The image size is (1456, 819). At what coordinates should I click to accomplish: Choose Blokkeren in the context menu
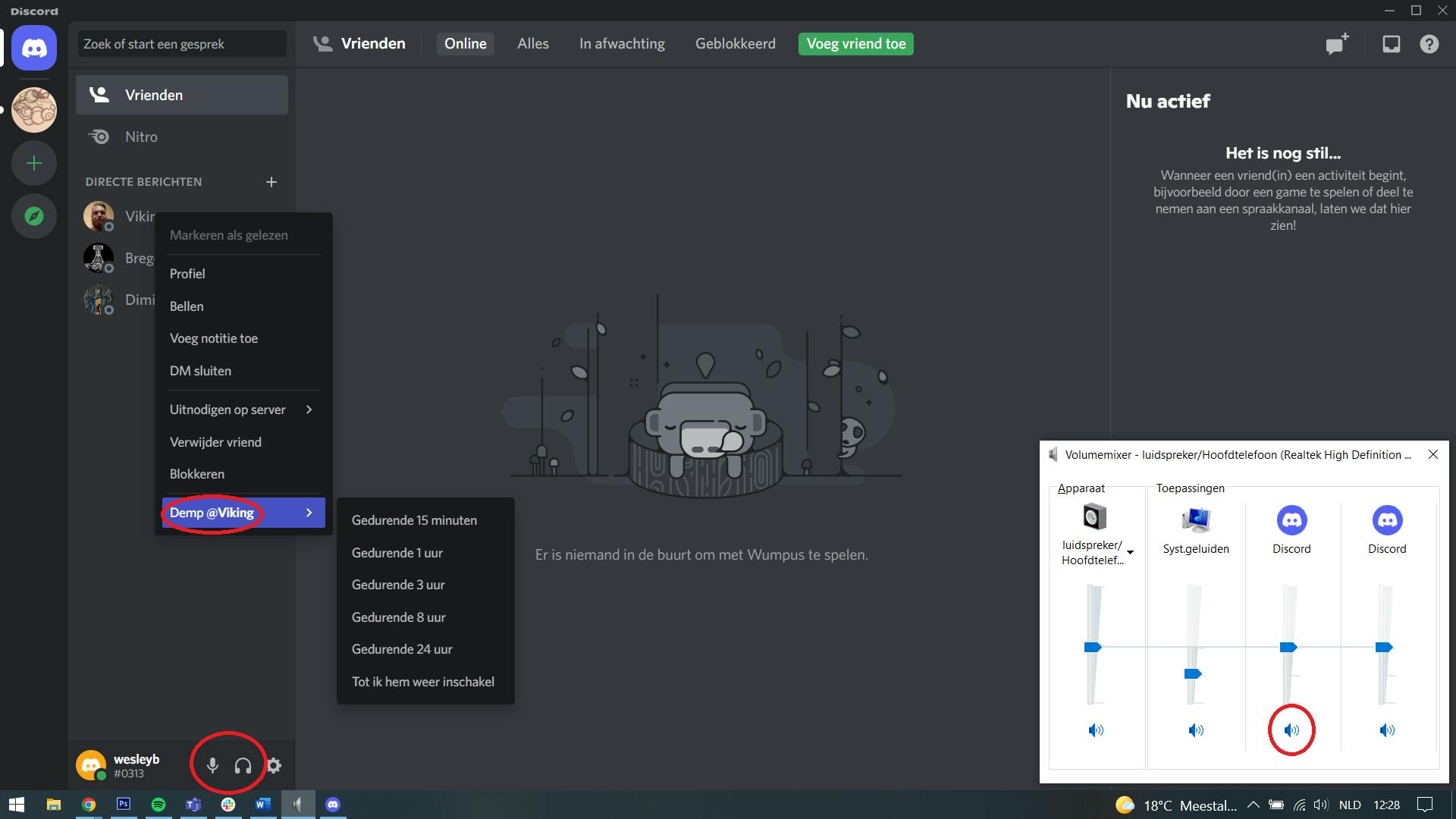(x=197, y=474)
